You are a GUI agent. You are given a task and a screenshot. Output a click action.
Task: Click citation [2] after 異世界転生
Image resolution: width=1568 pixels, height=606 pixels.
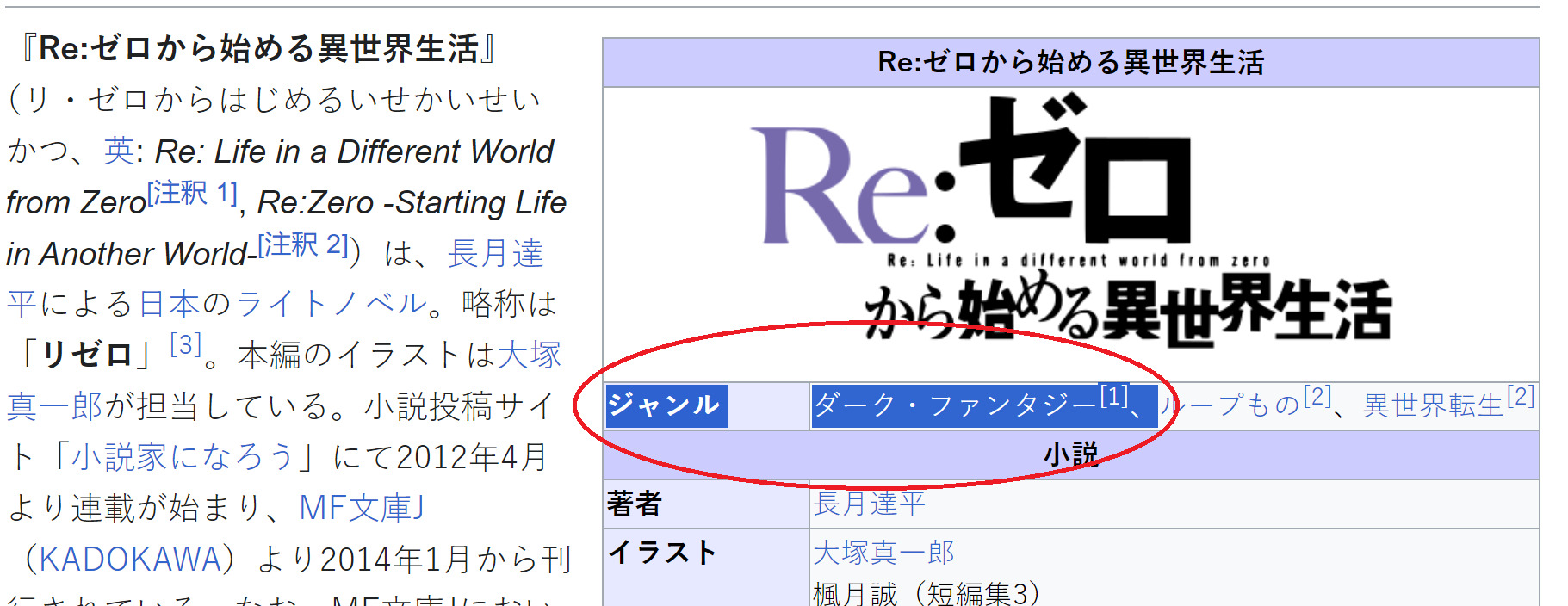pyautogui.click(x=1520, y=396)
